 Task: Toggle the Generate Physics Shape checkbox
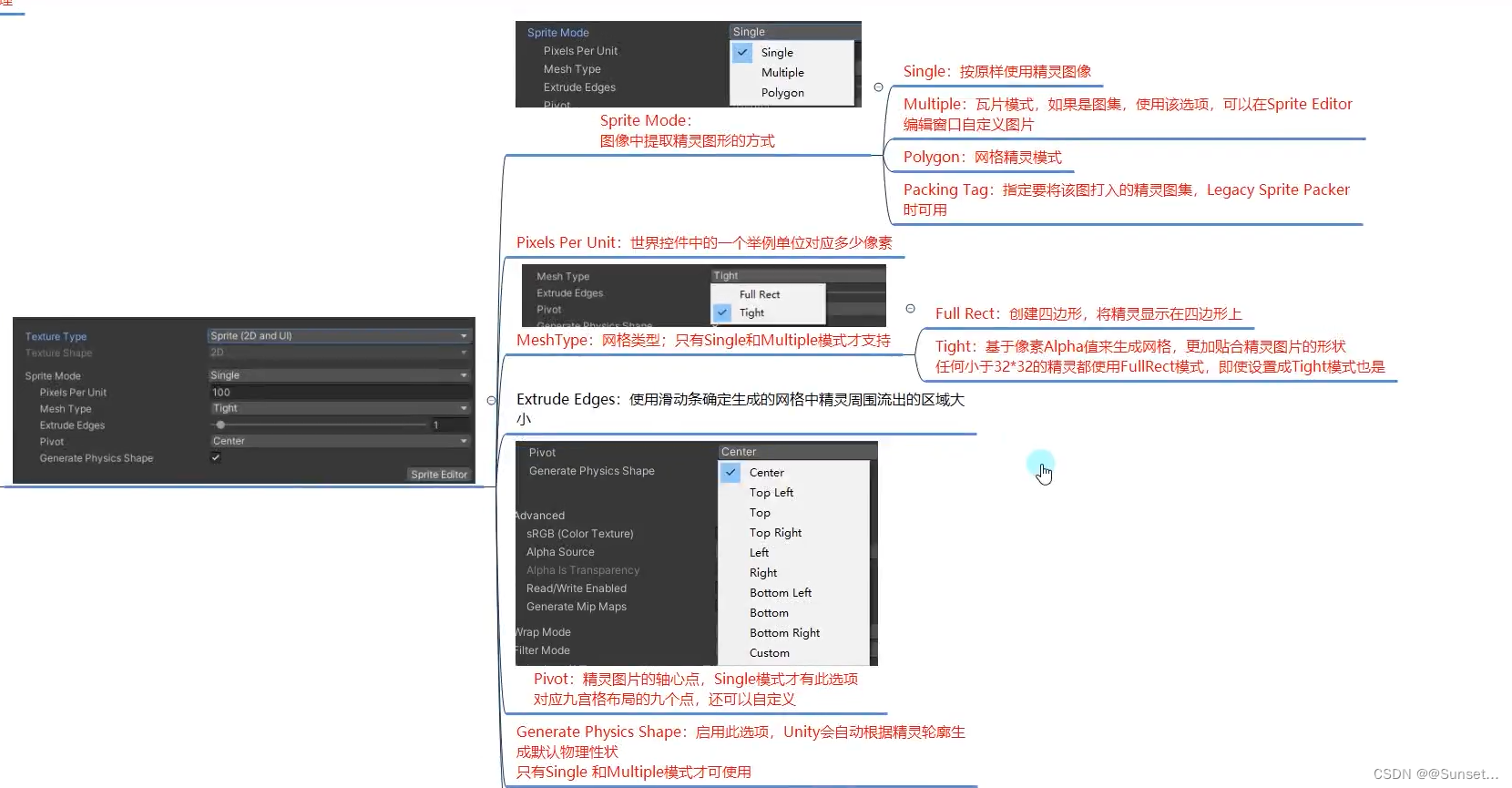pyautogui.click(x=216, y=457)
